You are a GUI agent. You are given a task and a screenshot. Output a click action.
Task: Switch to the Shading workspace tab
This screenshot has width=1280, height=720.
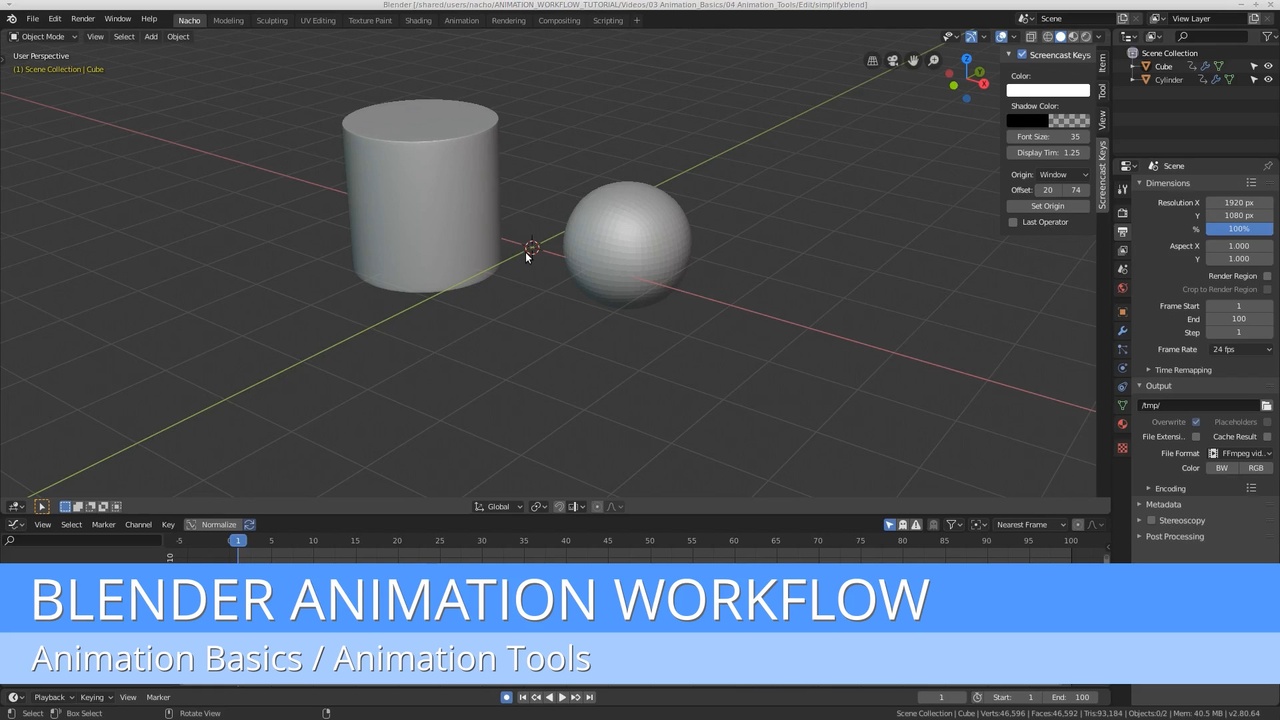coord(418,21)
